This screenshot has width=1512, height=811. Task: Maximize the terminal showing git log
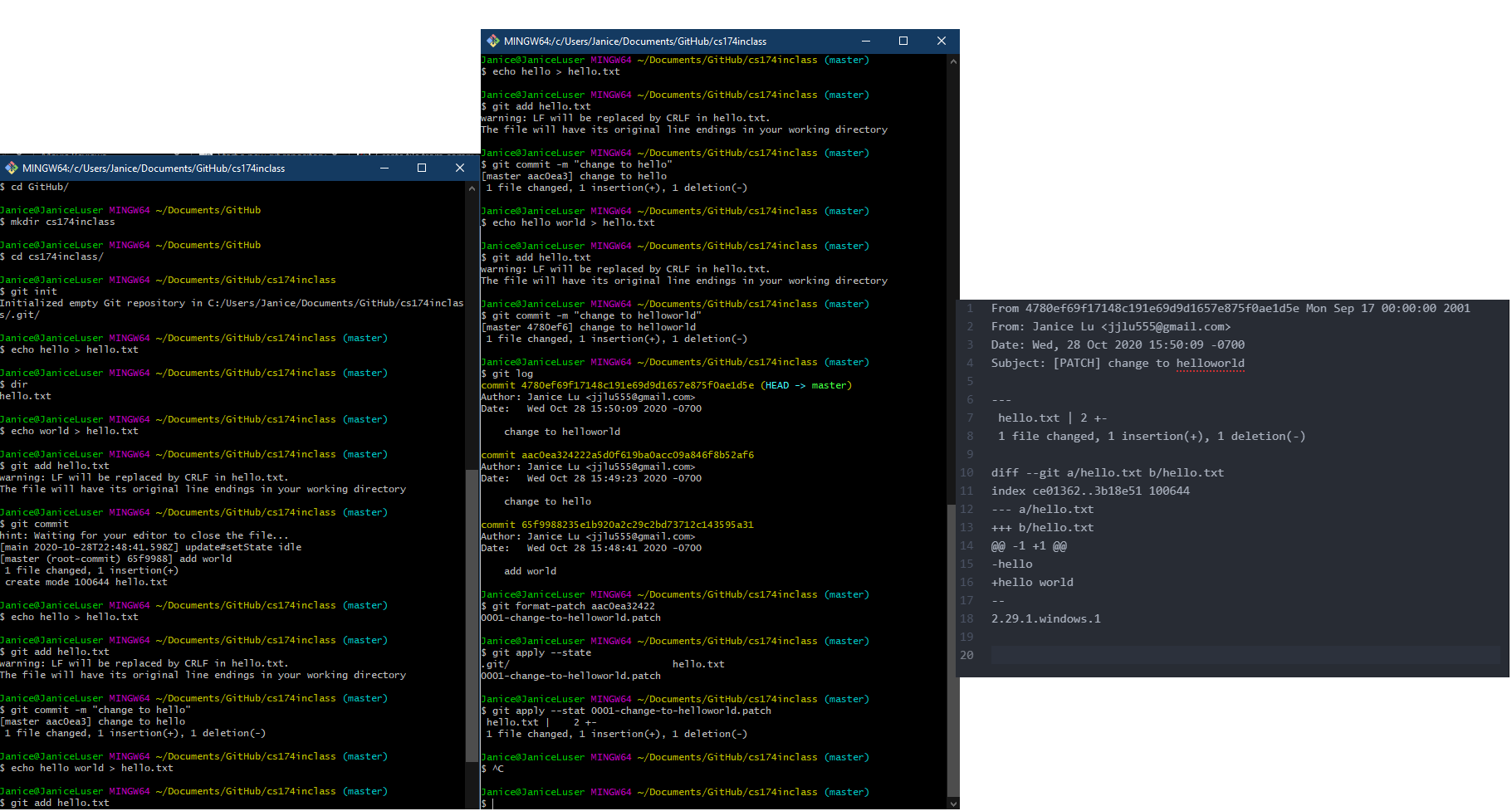pos(903,41)
